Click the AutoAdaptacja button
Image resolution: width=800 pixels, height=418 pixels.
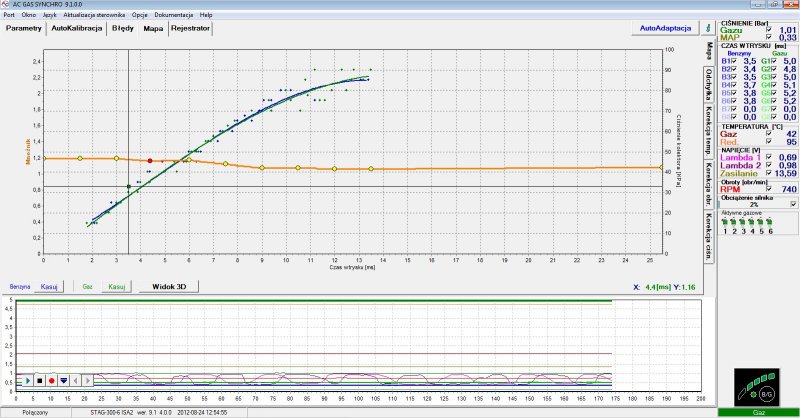[x=665, y=28]
